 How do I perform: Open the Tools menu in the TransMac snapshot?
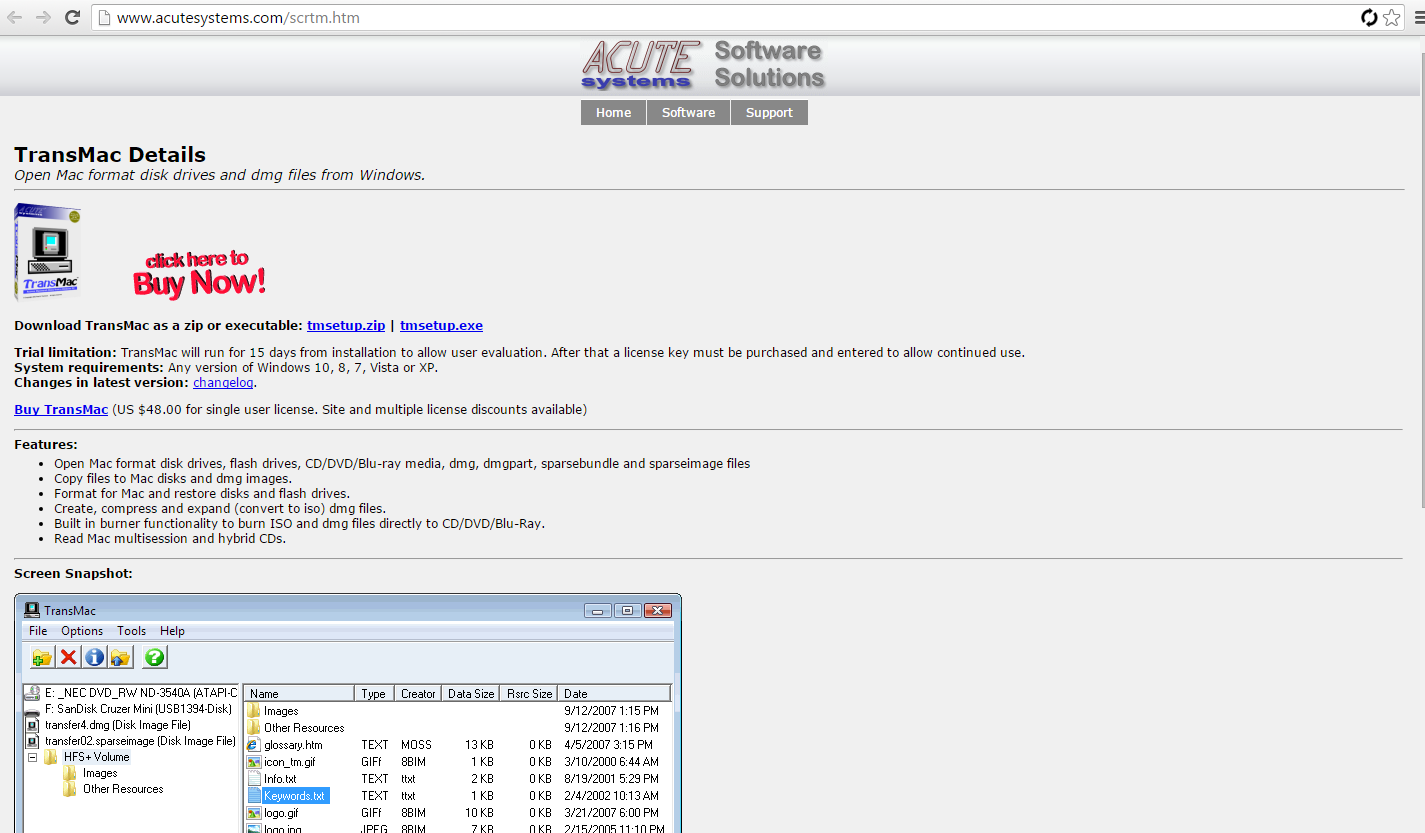pos(131,631)
